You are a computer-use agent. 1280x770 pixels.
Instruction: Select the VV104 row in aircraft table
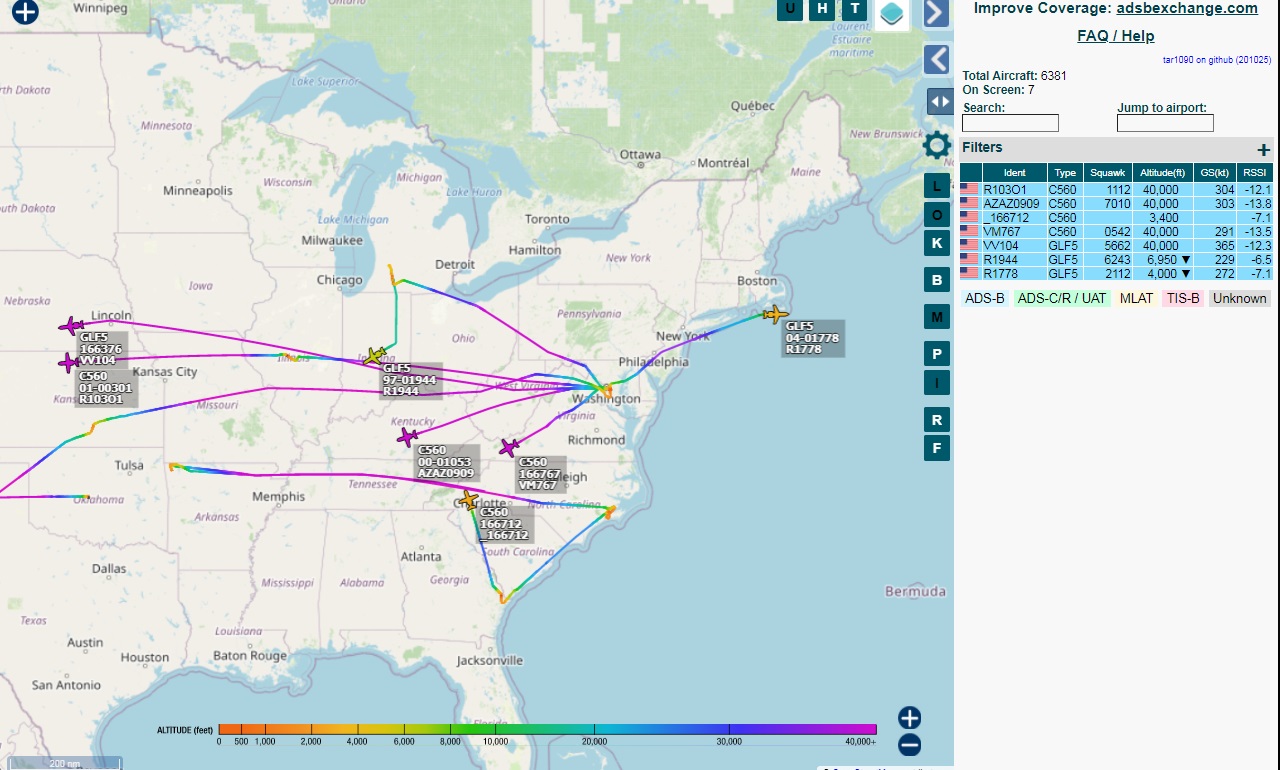(x=1116, y=245)
